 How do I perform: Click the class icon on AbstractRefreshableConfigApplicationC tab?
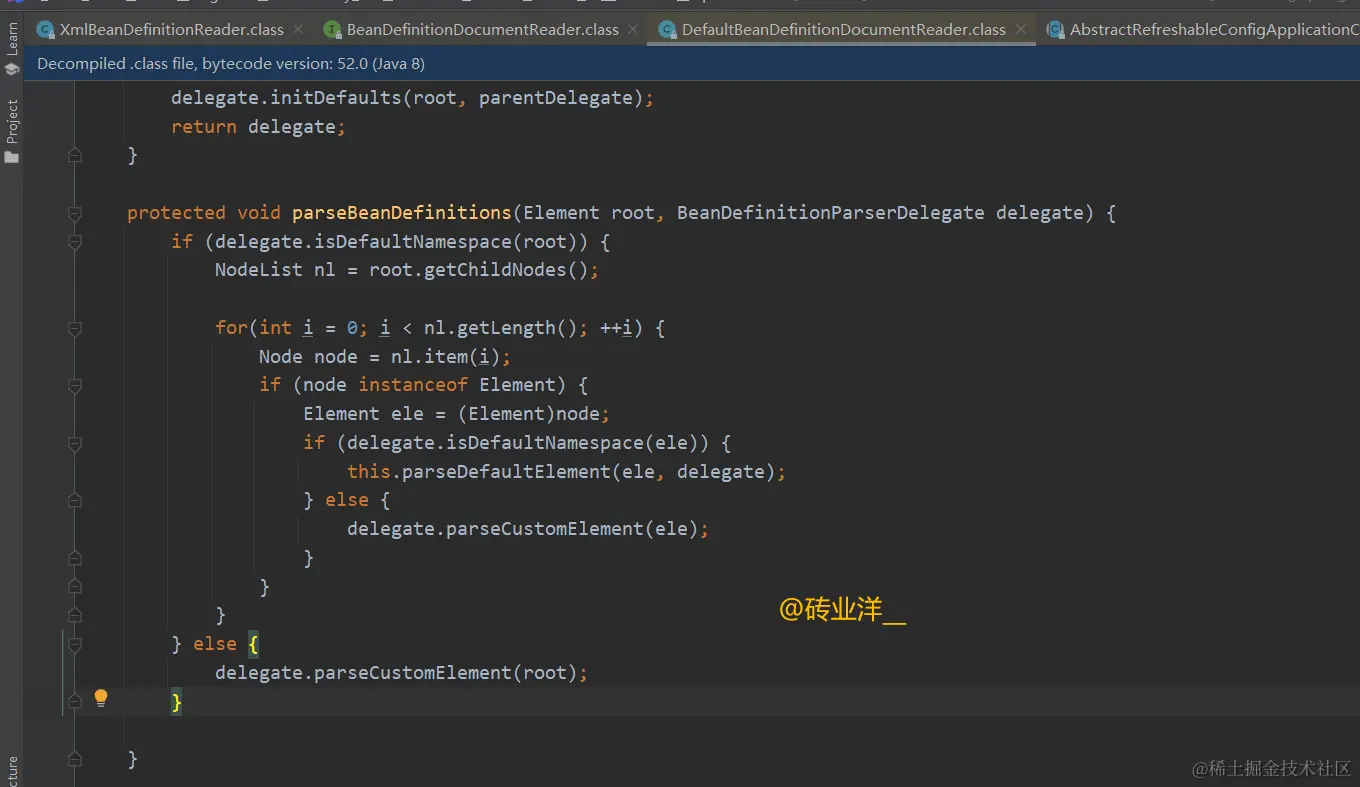pyautogui.click(x=1055, y=30)
